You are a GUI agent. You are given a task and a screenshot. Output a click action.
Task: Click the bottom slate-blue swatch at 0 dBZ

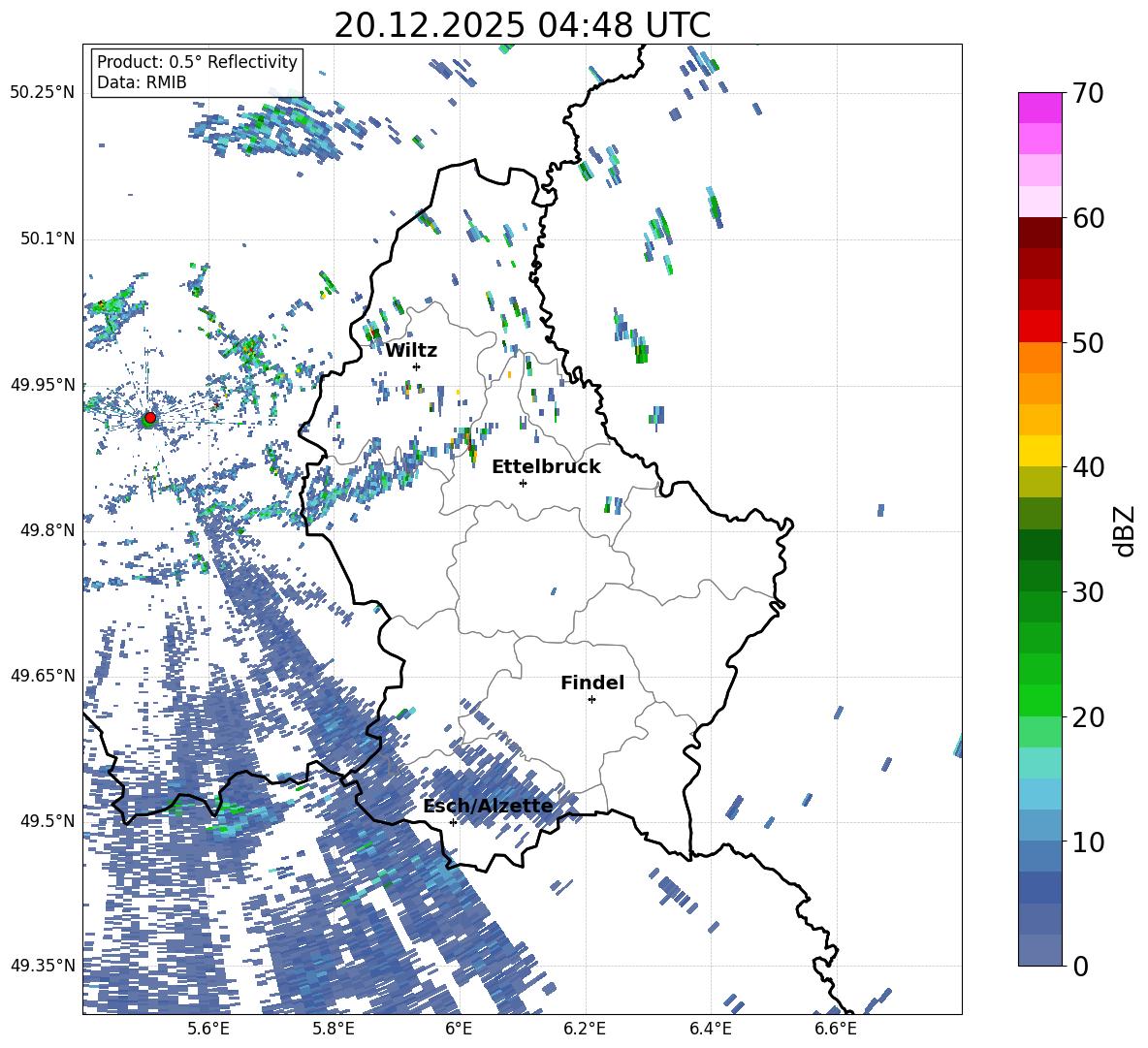click(x=1039, y=950)
